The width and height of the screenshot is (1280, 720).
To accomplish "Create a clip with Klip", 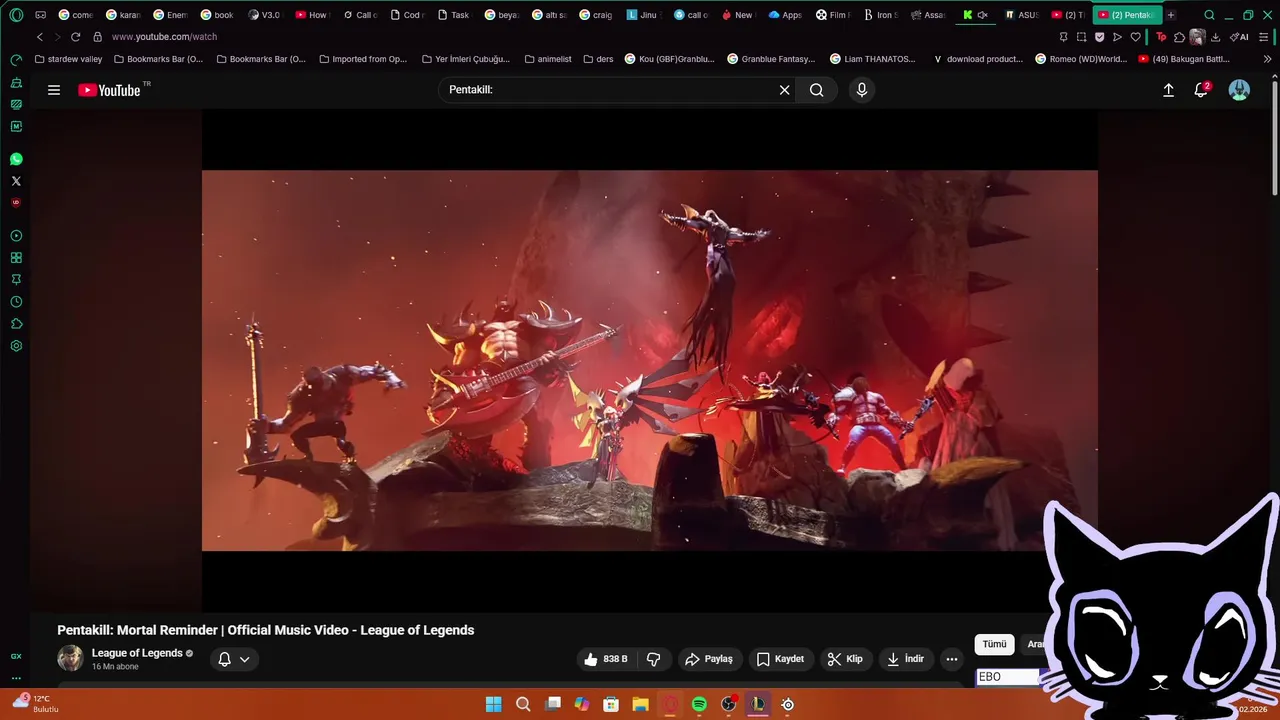I will pyautogui.click(x=845, y=659).
